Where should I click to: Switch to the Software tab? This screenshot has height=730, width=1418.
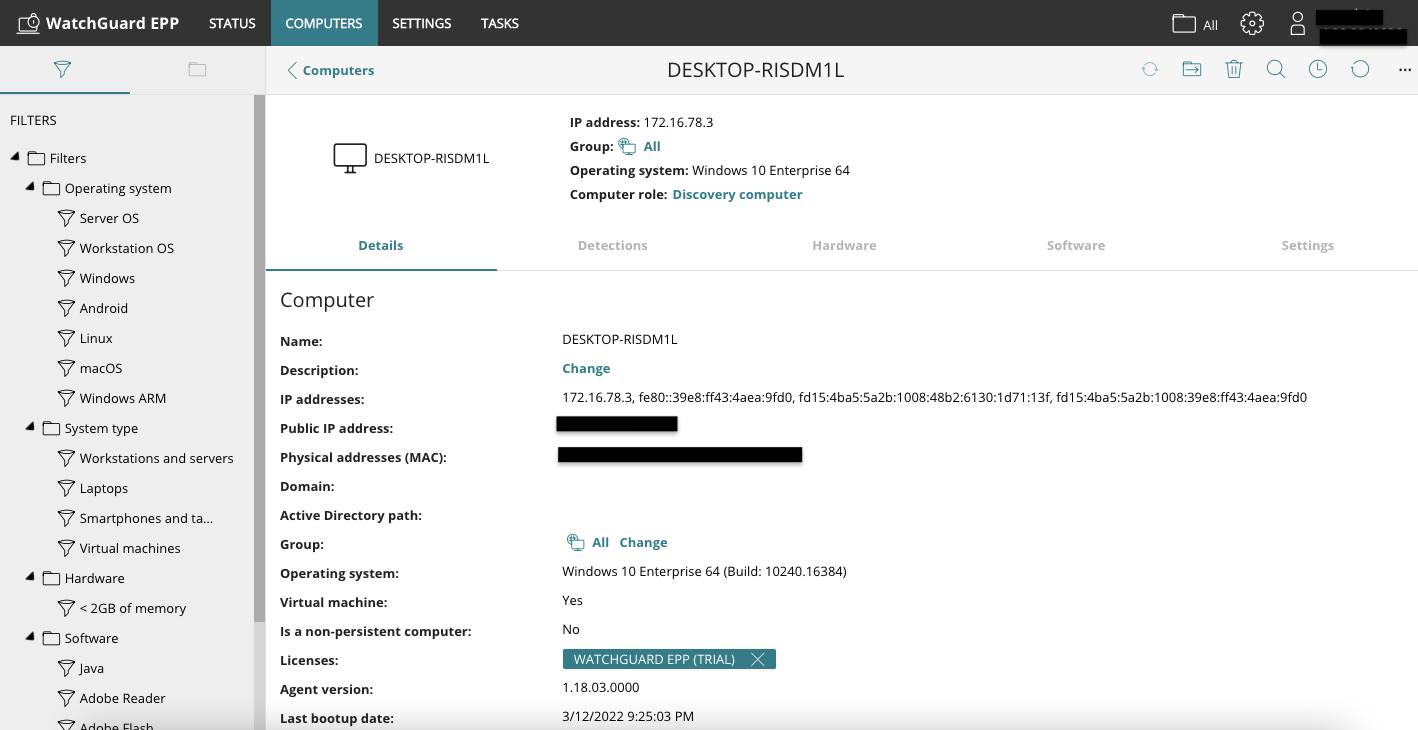[x=1076, y=245]
